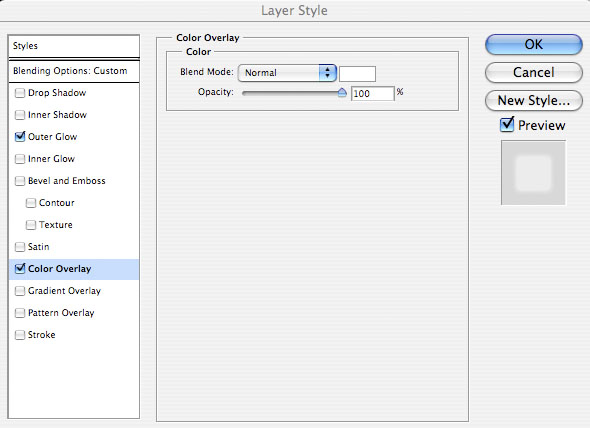Click the Blend Mode dropdown arrows
This screenshot has height=428, width=590.
point(327,73)
